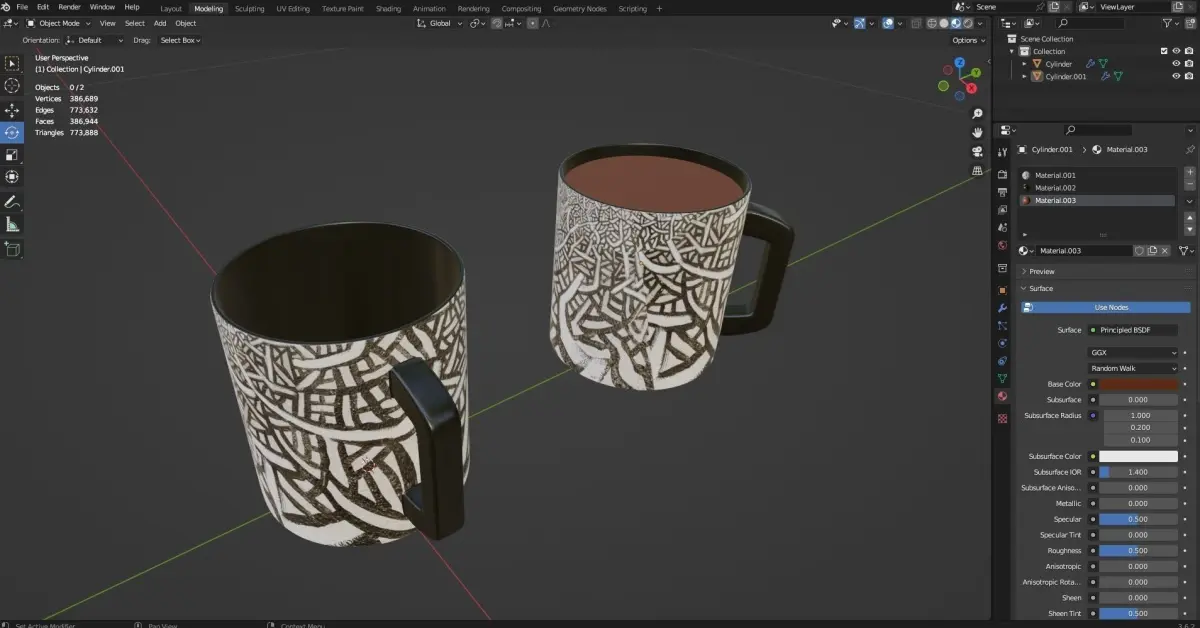Remove material slot with minus button
The width and height of the screenshot is (1200, 628).
pos(1190,186)
